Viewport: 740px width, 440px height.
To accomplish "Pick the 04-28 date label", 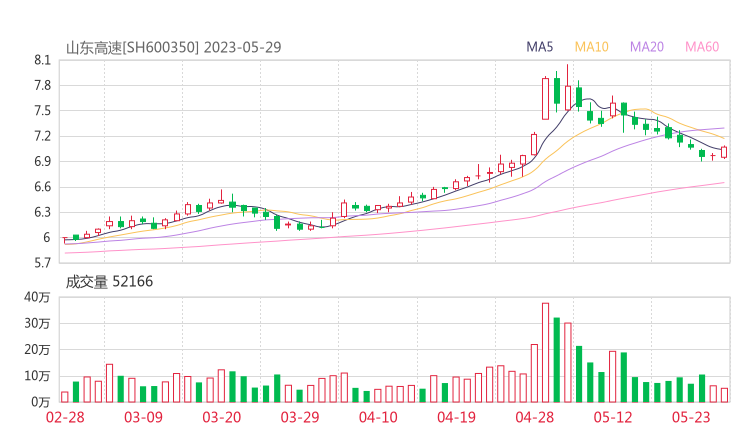I will 535,417.
